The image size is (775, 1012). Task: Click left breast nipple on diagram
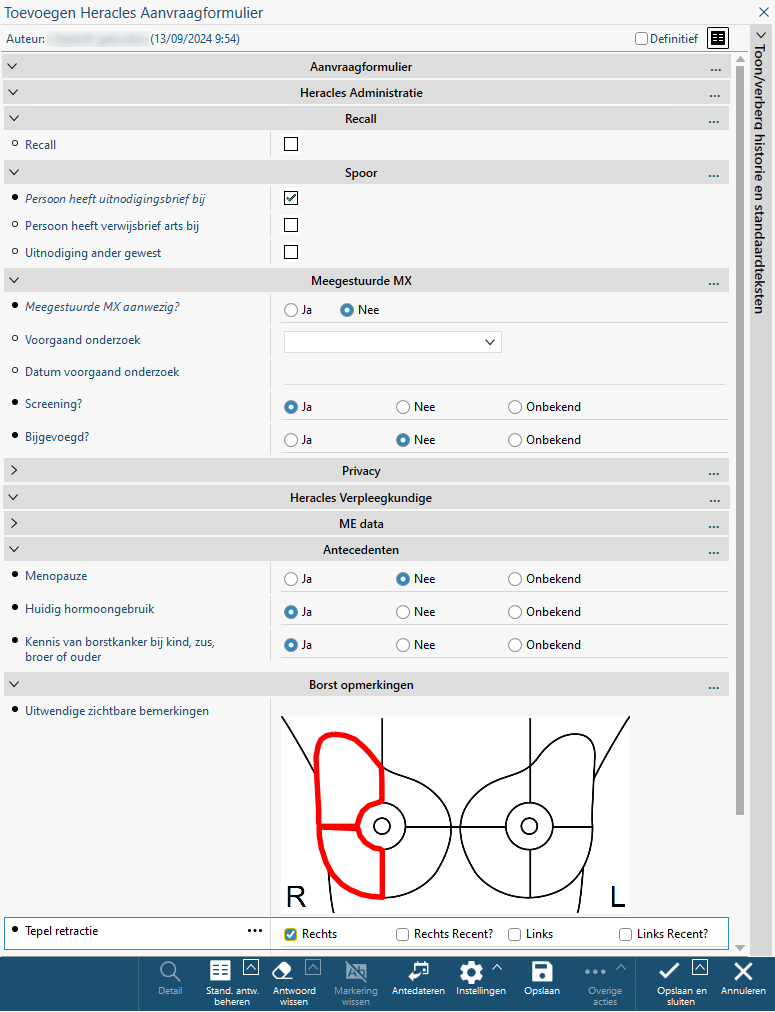click(529, 826)
